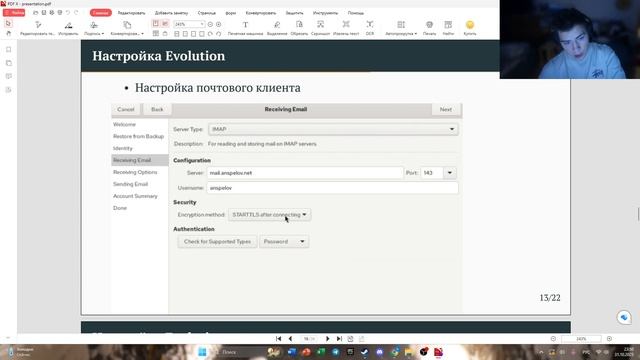
Task: Open the Автопрокрутка dropdown
Action: 401,28
